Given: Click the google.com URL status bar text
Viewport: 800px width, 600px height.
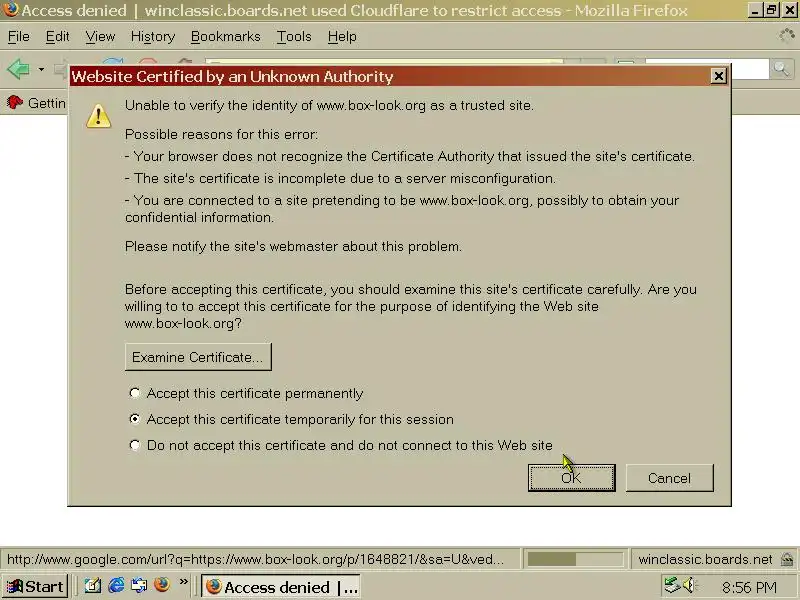Looking at the screenshot, I should click(x=255, y=559).
